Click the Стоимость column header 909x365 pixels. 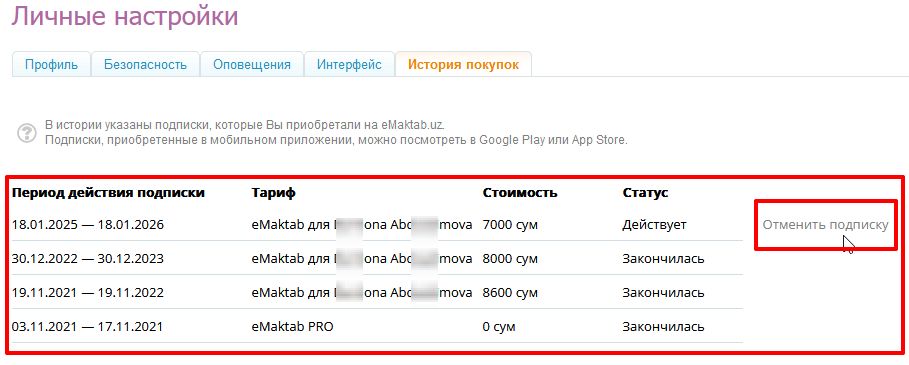click(520, 193)
